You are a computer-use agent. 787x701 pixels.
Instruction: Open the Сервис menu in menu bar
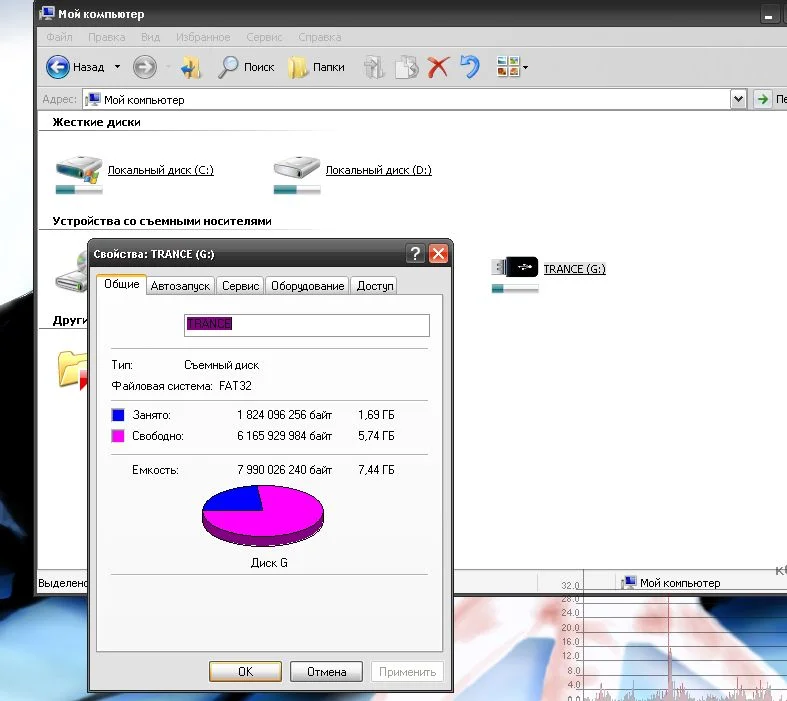[x=264, y=37]
